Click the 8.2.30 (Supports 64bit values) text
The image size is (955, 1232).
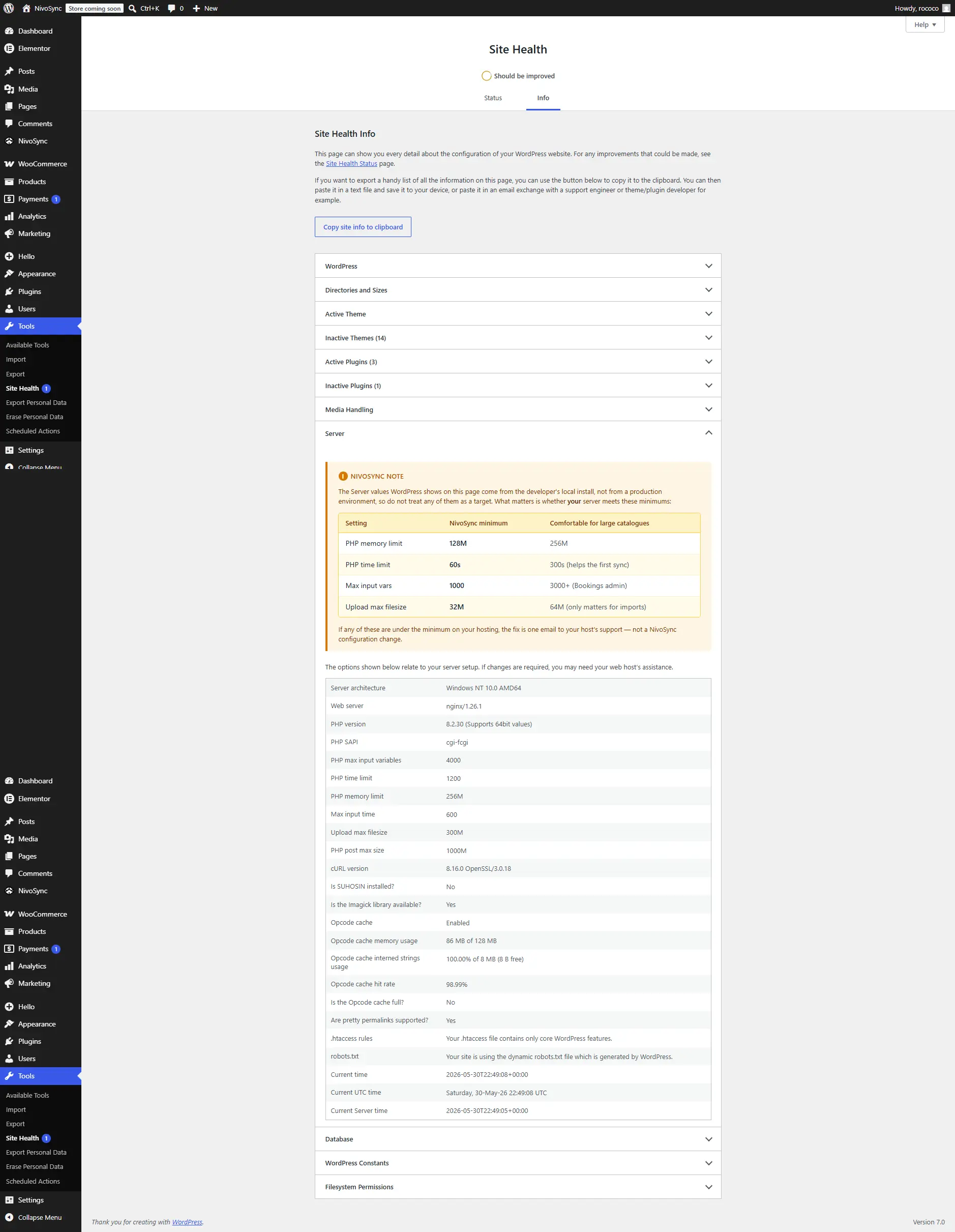(489, 724)
